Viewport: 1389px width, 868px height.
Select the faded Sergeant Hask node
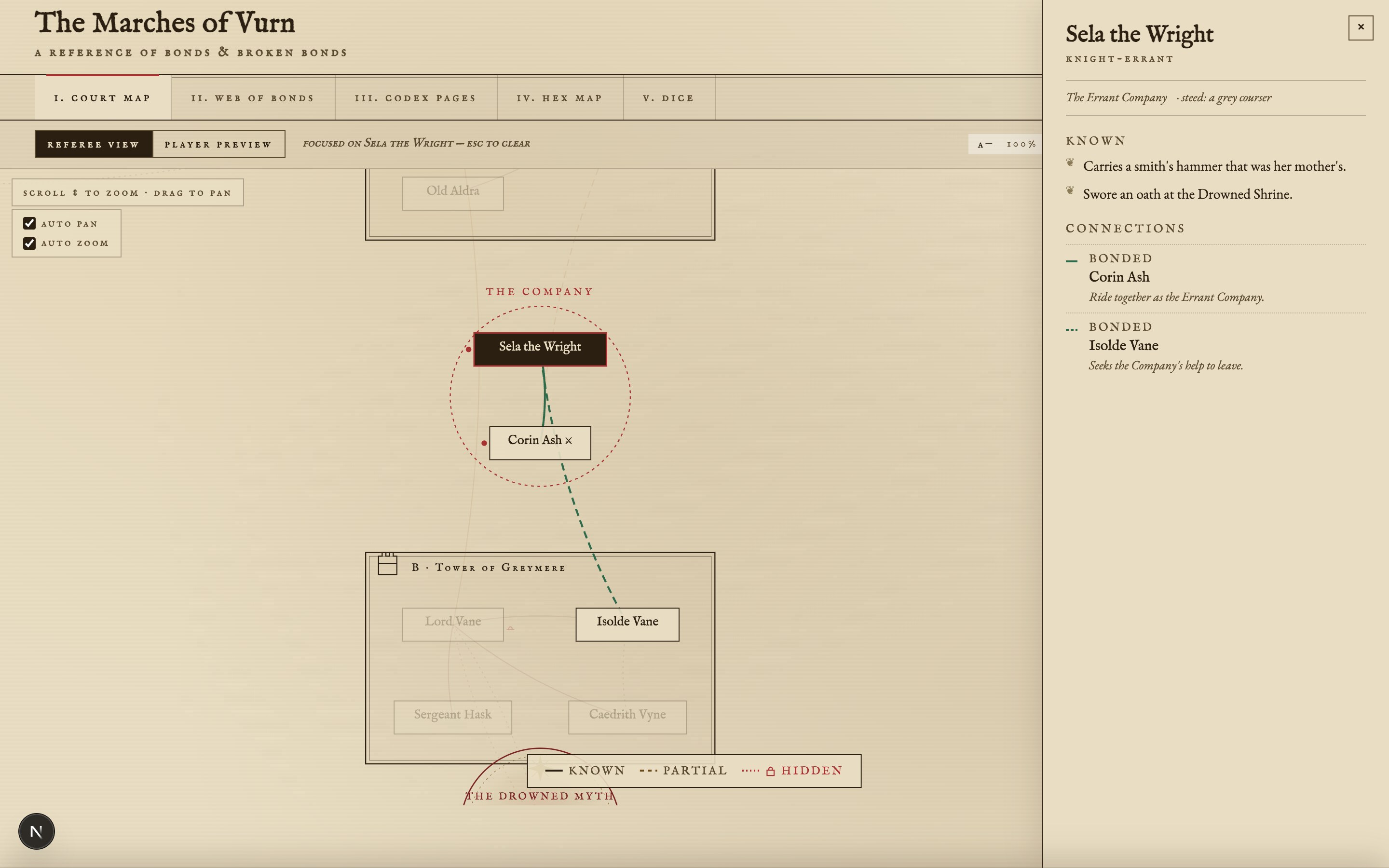452,717
